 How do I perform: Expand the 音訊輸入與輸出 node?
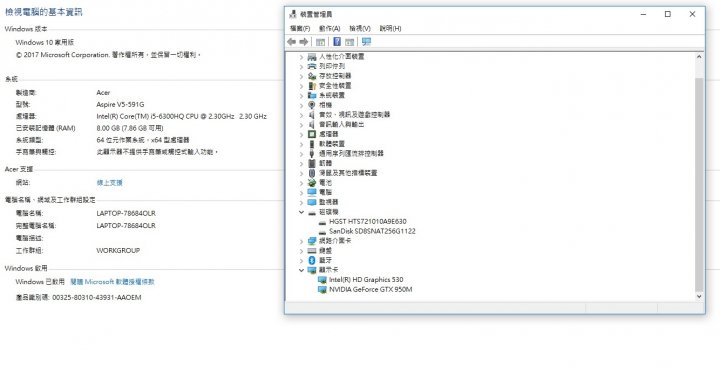tap(301, 124)
